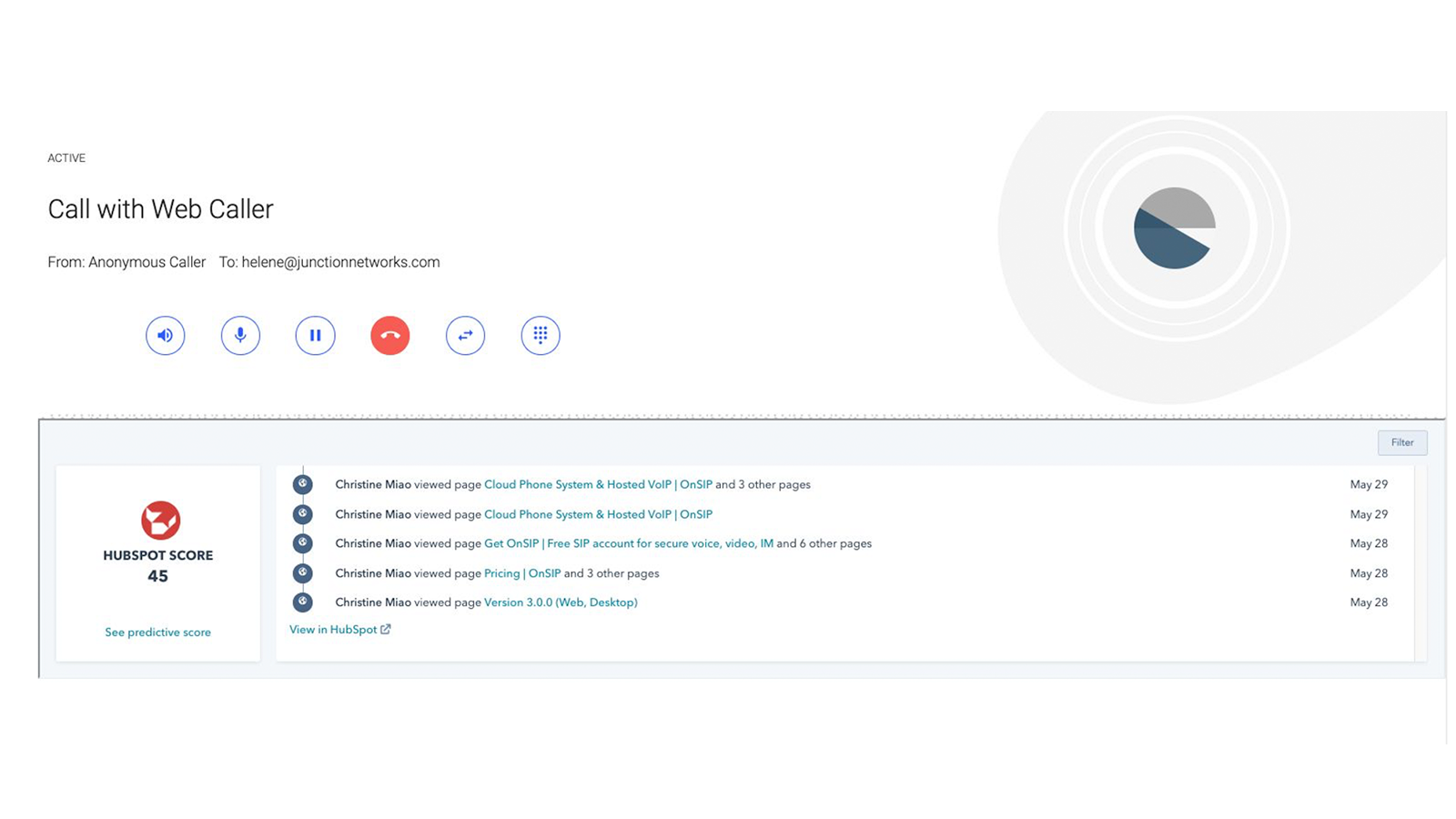Click the caller avatar graphic

coord(1174,228)
